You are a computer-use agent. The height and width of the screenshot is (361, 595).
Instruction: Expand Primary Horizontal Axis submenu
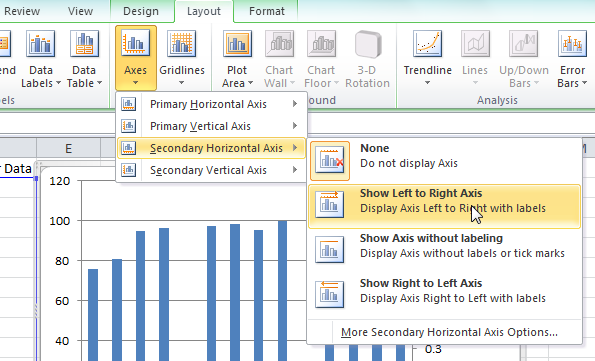[211, 104]
